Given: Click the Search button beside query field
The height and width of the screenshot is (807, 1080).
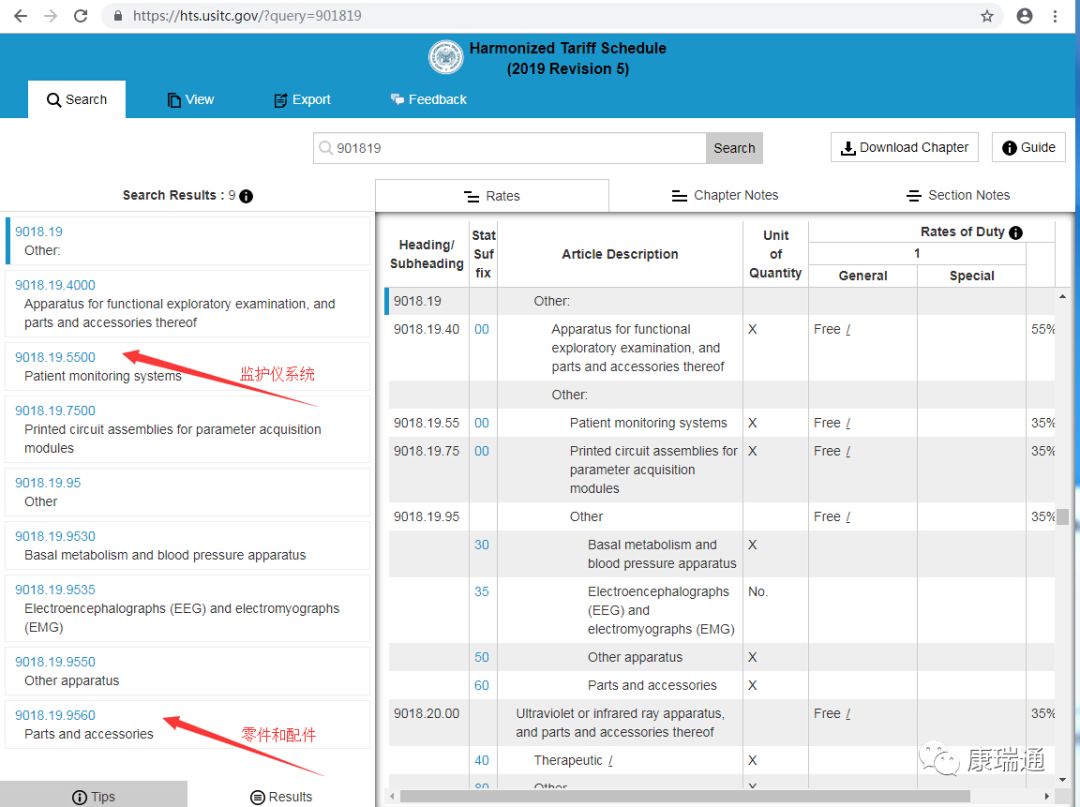Looking at the screenshot, I should coord(734,148).
